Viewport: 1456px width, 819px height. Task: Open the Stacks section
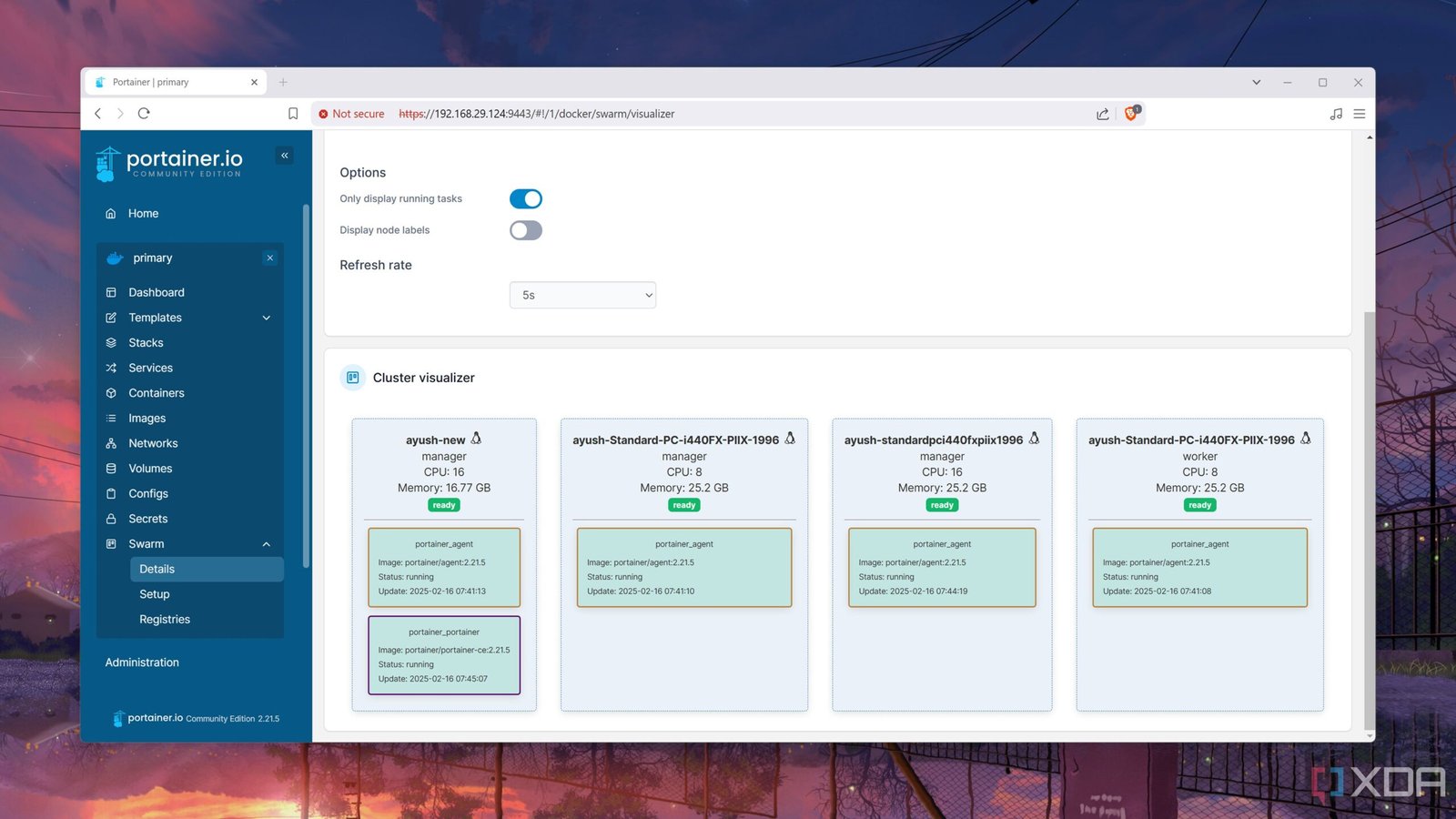pyautogui.click(x=146, y=342)
